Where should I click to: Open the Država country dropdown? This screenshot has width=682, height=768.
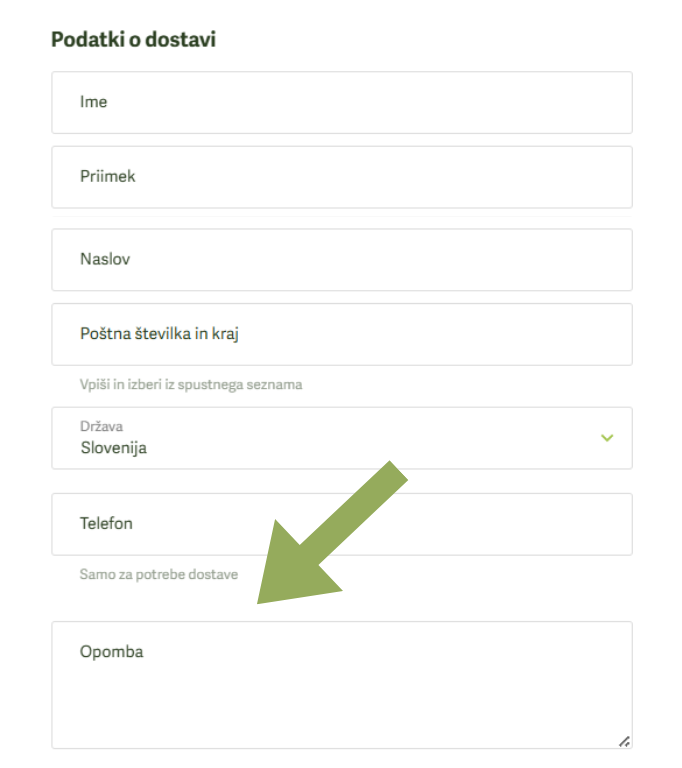point(342,438)
